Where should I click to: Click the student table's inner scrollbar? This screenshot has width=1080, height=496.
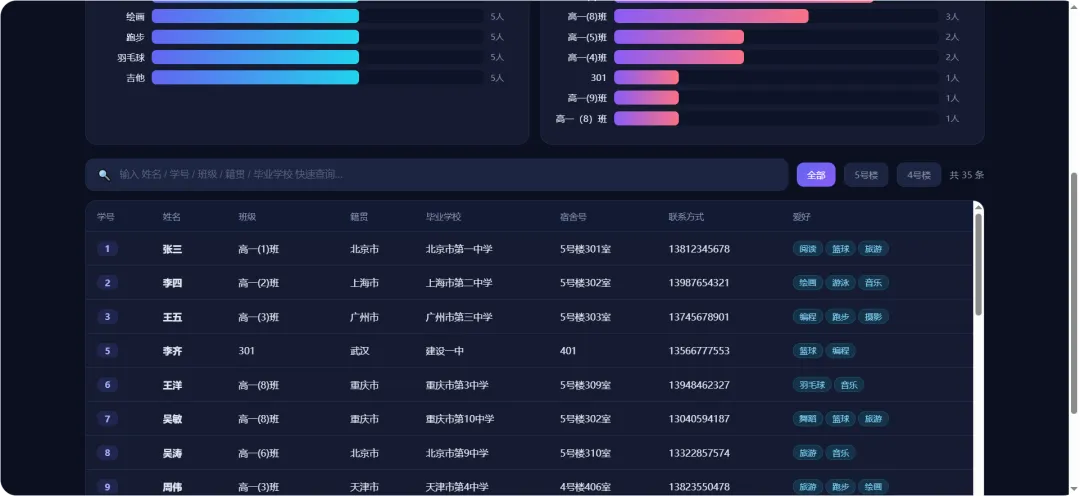pyautogui.click(x=978, y=265)
